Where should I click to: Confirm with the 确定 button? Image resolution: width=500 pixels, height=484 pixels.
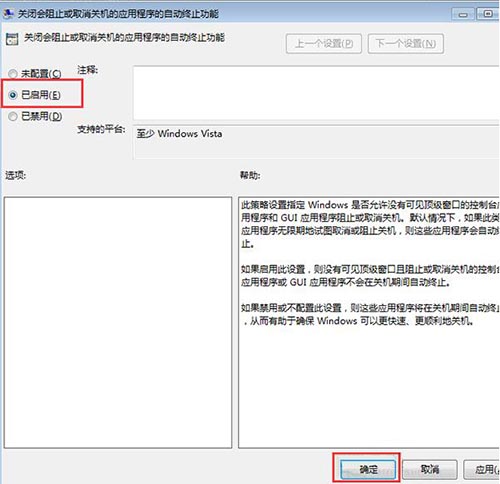[x=368, y=470]
